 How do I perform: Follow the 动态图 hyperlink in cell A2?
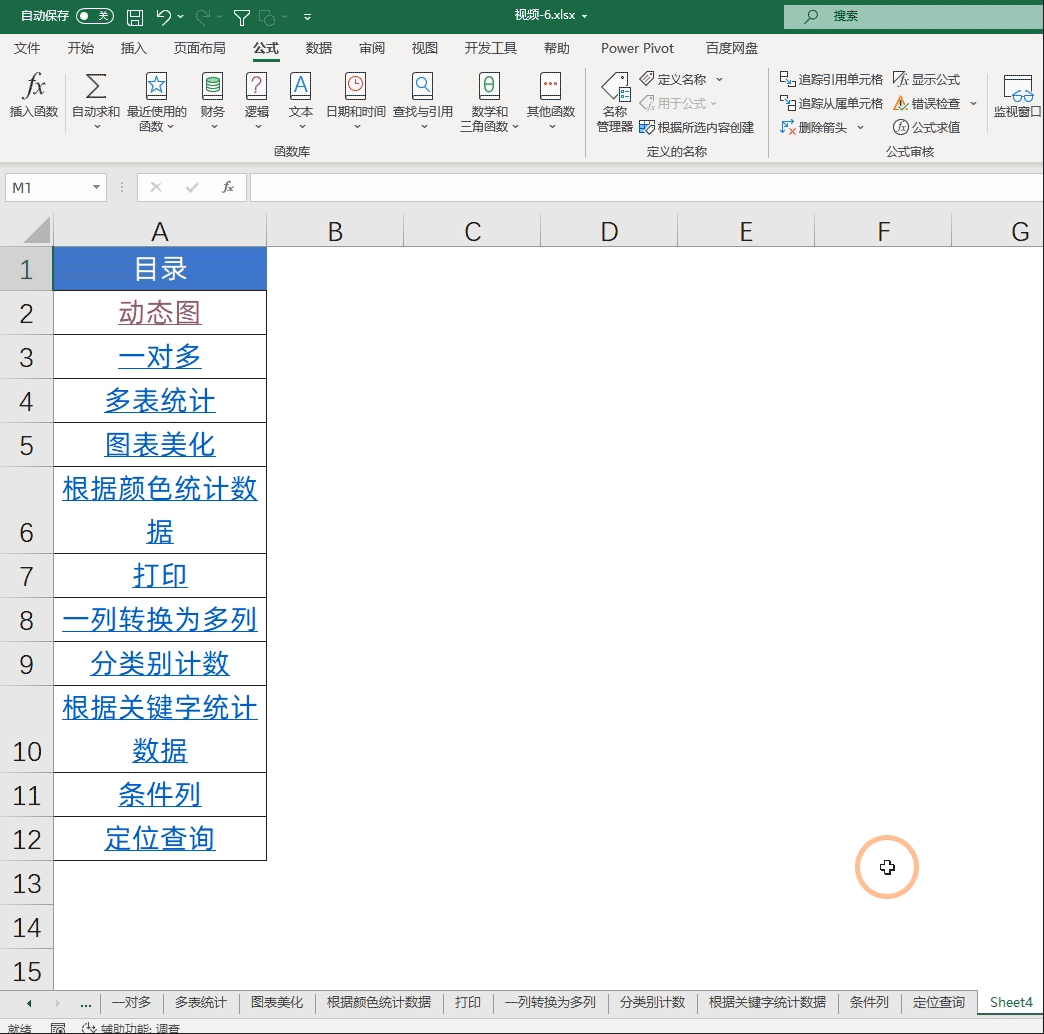(x=160, y=313)
